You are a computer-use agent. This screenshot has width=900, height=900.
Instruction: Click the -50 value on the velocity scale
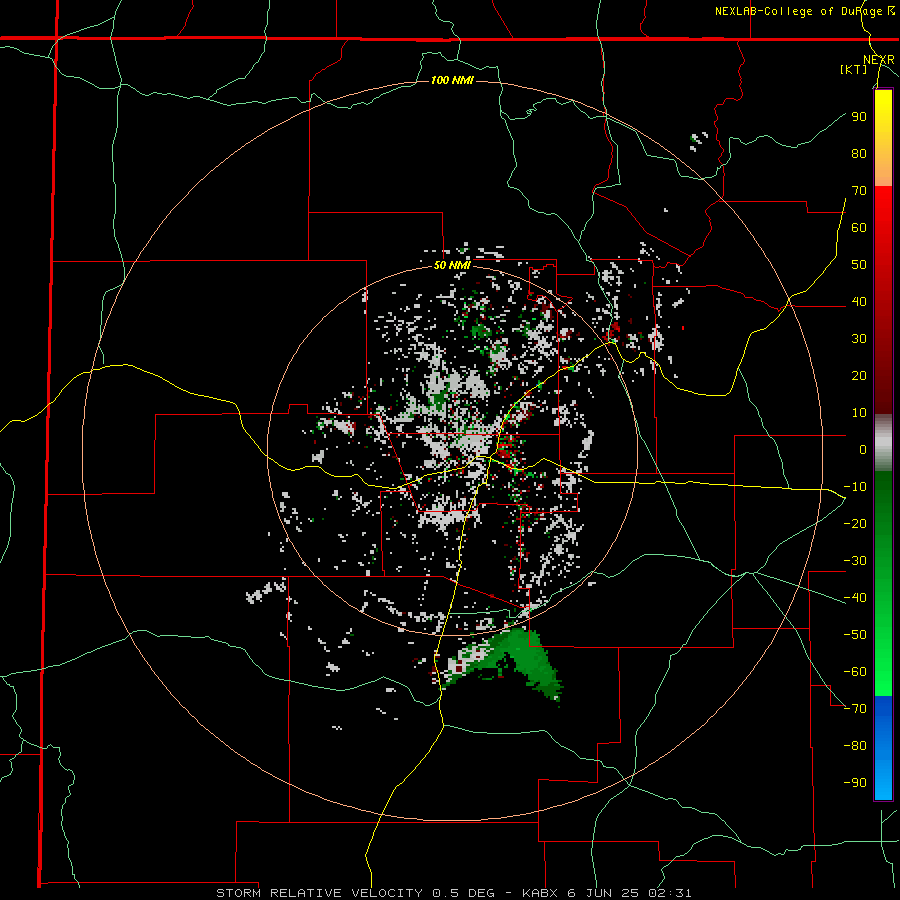(x=855, y=634)
